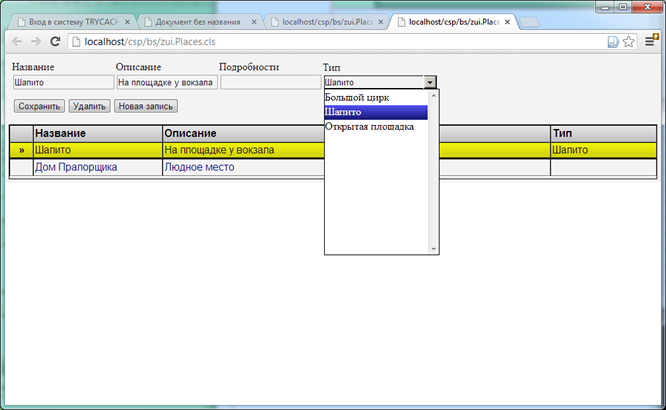Click the Сохранить button
This screenshot has width=666, height=410.
click(x=39, y=106)
